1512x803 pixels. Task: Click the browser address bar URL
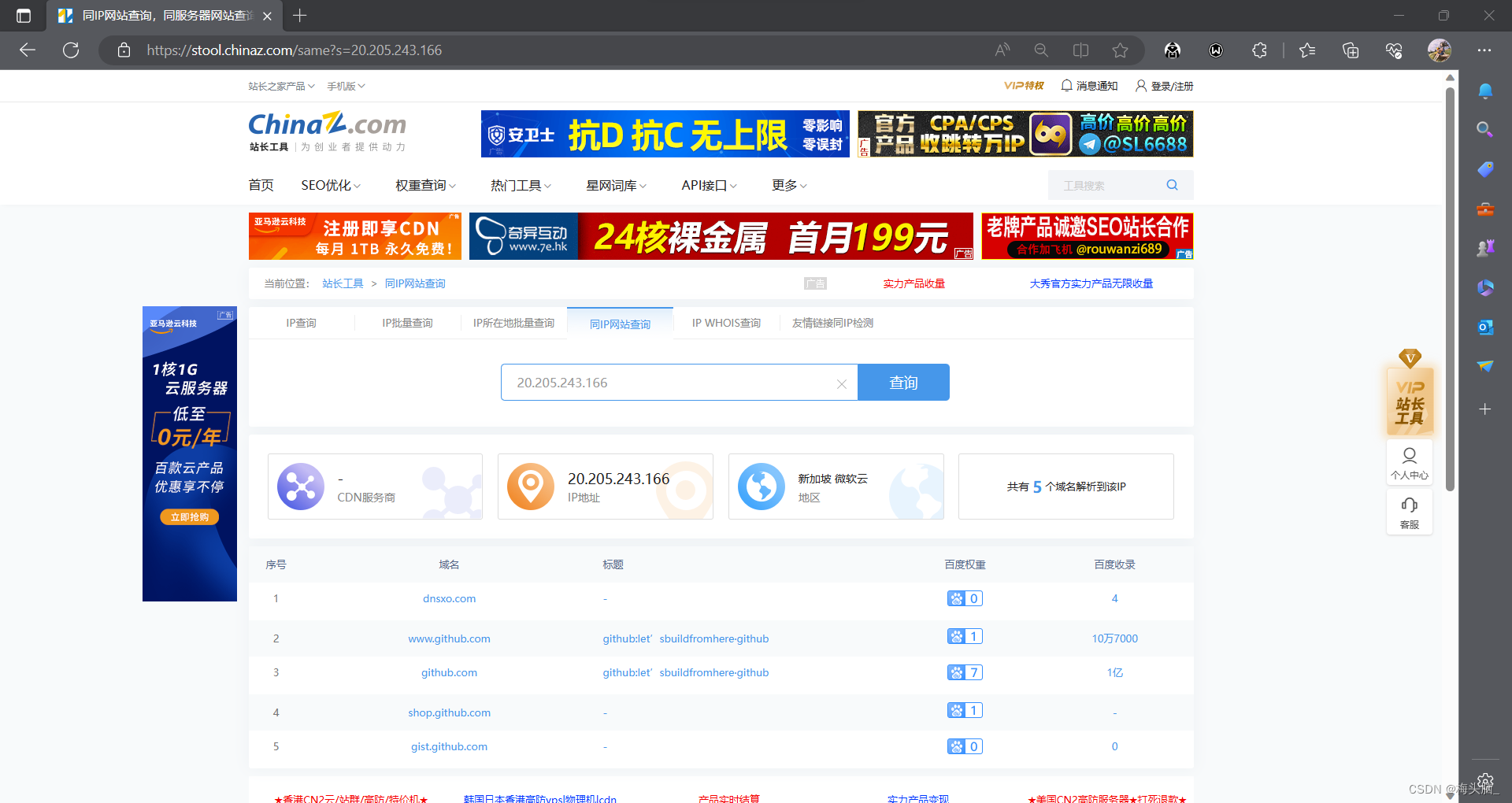pos(295,50)
